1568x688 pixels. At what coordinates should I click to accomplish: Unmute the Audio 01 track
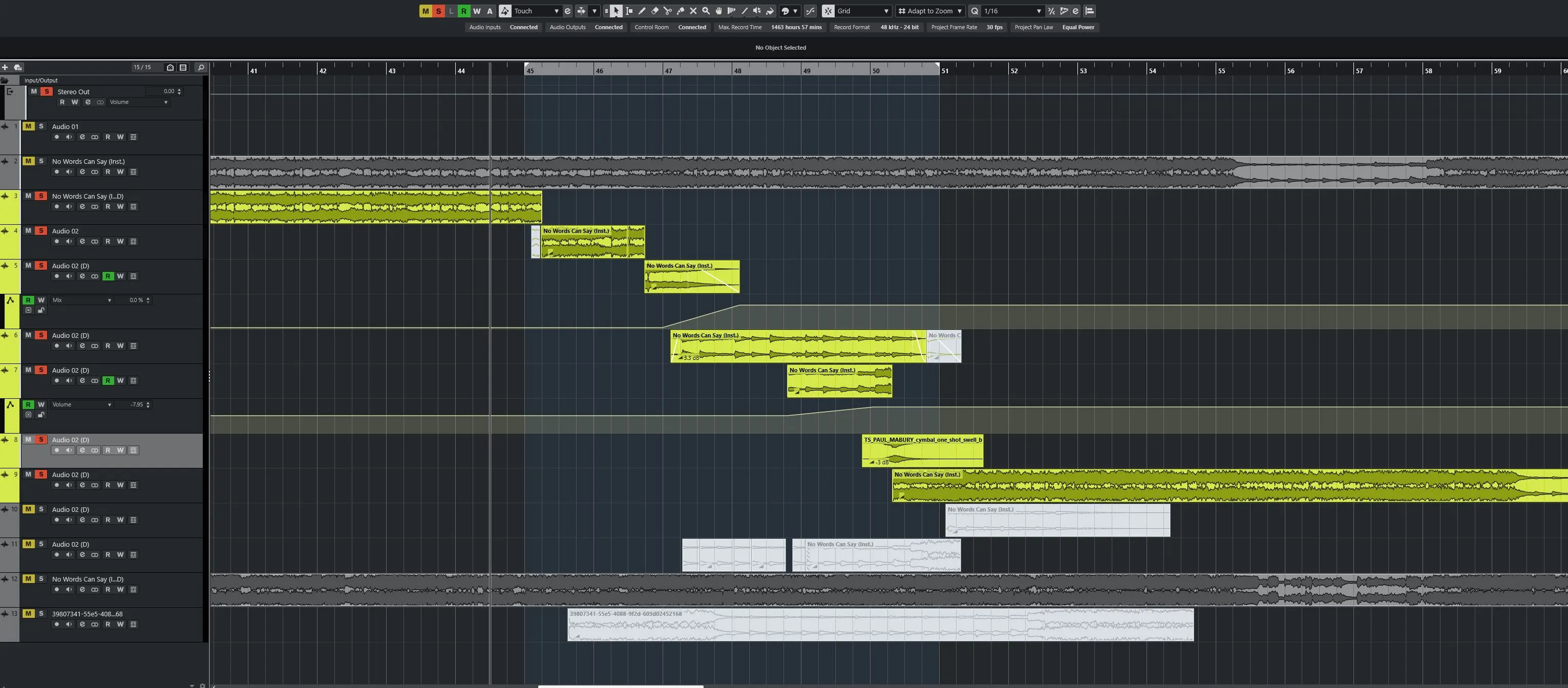pyautogui.click(x=28, y=126)
